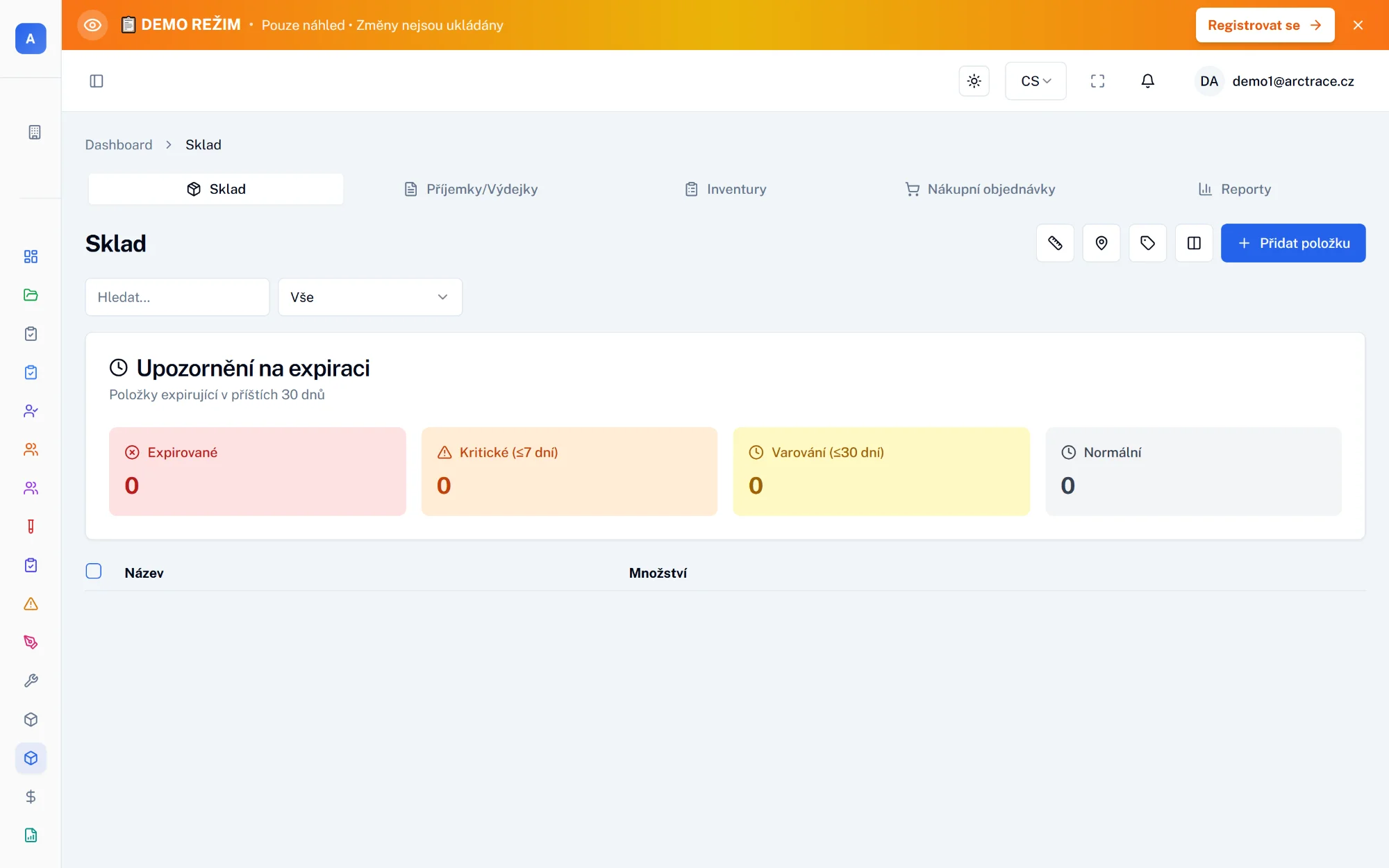Click the Hledat search field
The width and height of the screenshot is (1389, 868).
[177, 297]
